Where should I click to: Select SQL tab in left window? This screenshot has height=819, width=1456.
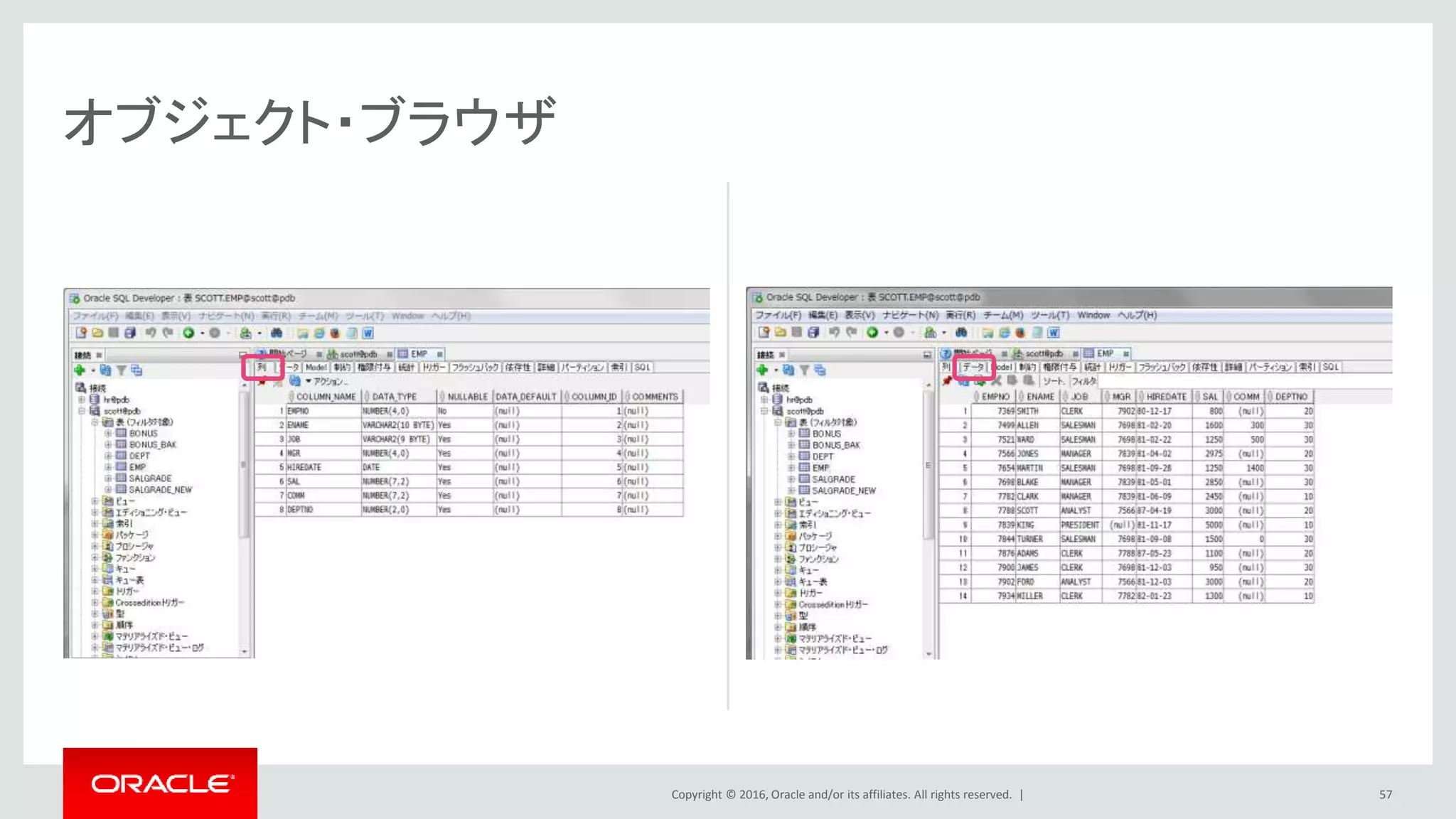coord(642,368)
